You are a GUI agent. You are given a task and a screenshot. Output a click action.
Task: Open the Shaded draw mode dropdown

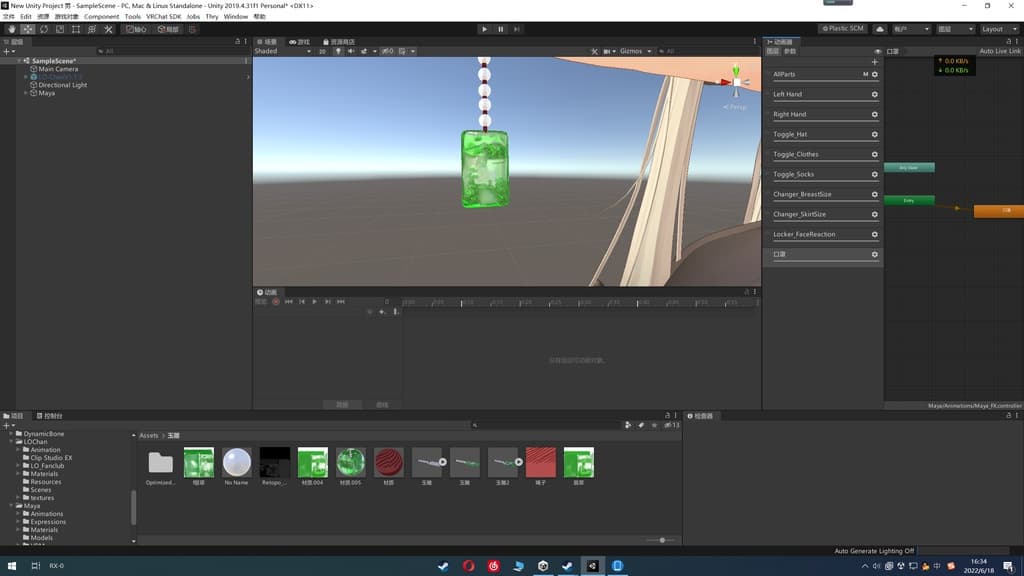280,51
